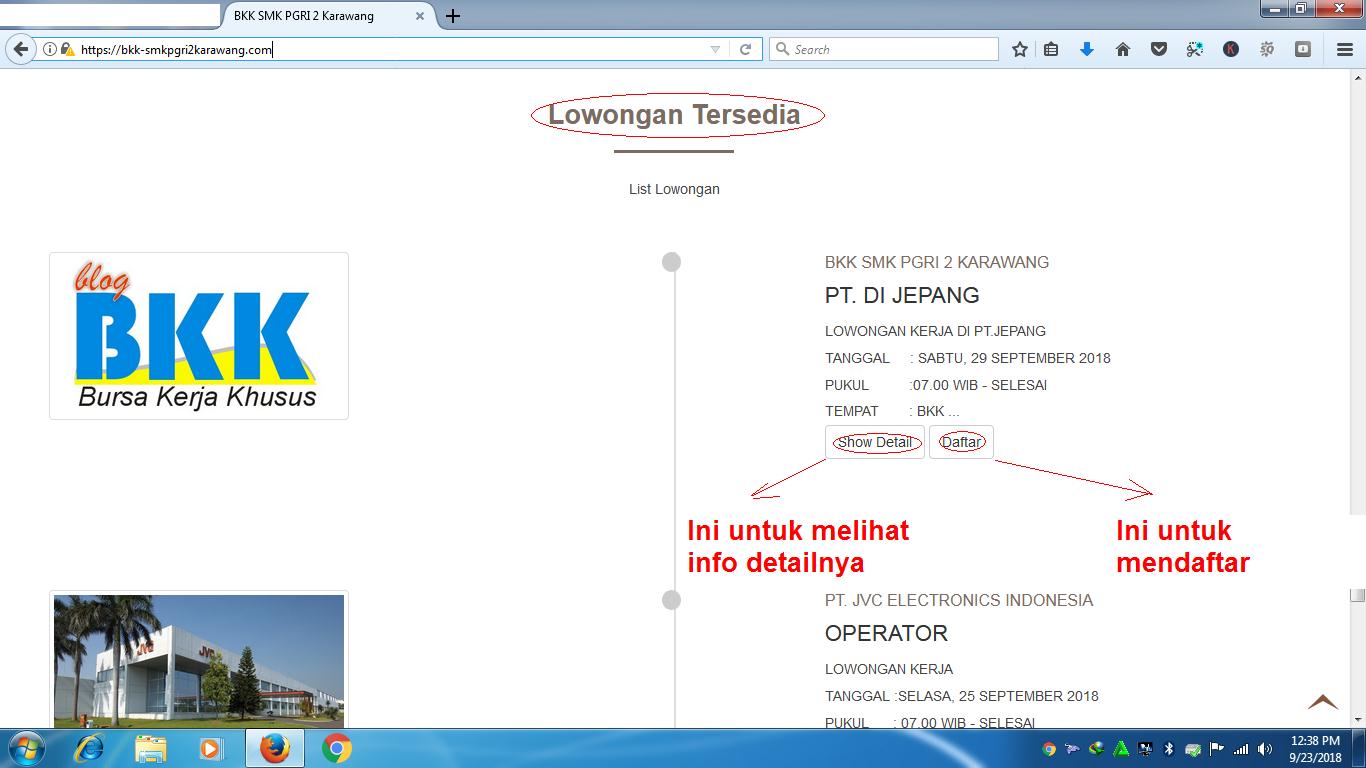Reload the current page

point(746,49)
